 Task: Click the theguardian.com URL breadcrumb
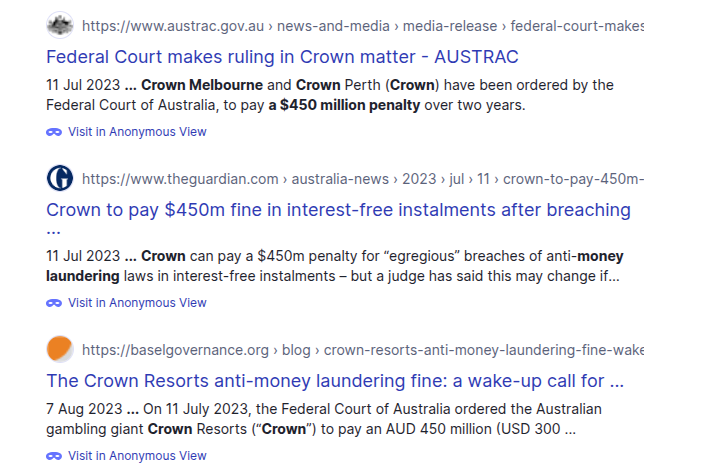362,180
